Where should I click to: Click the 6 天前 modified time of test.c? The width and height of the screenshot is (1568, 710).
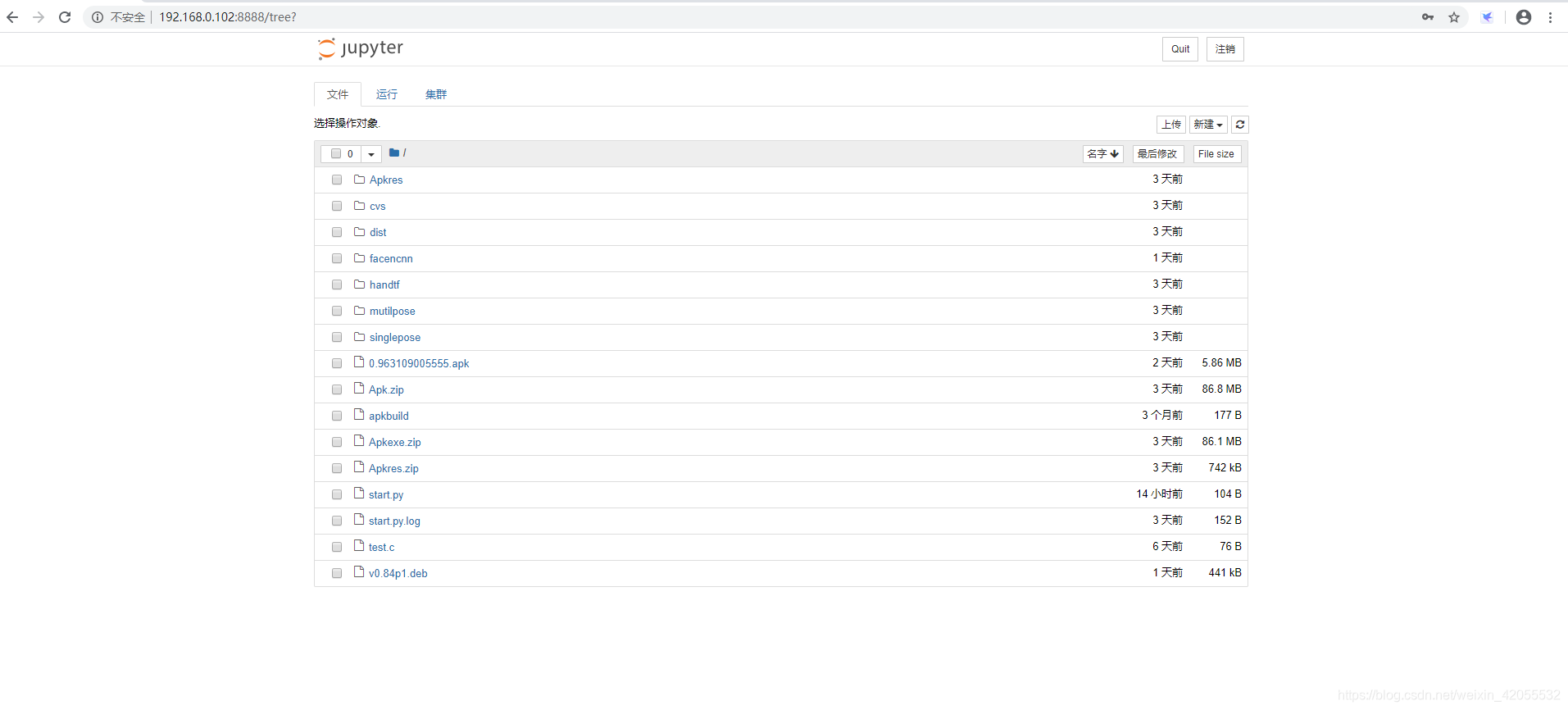pos(1167,546)
